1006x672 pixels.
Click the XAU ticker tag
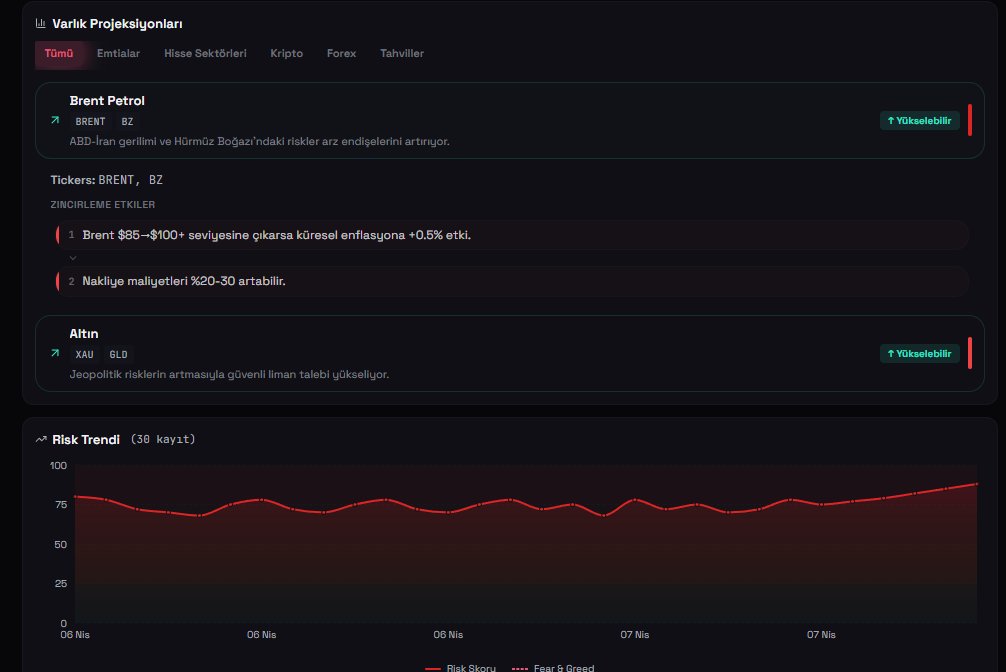(x=84, y=354)
